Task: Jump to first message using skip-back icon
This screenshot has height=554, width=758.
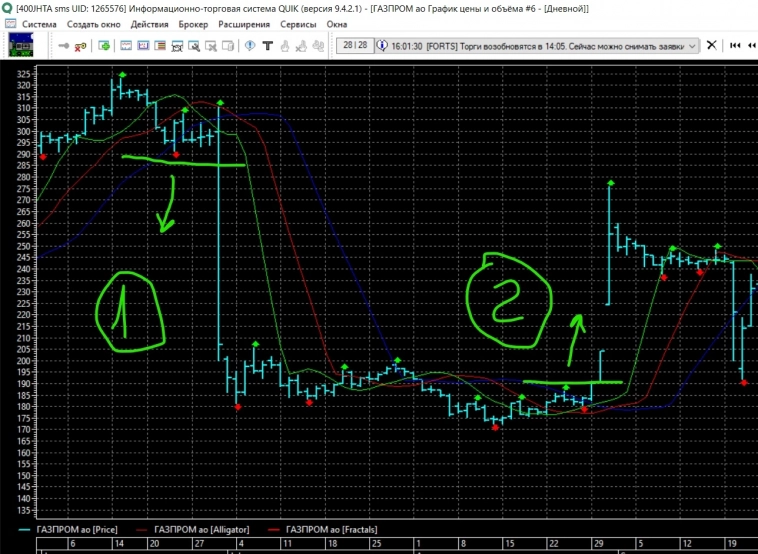Action: point(735,45)
